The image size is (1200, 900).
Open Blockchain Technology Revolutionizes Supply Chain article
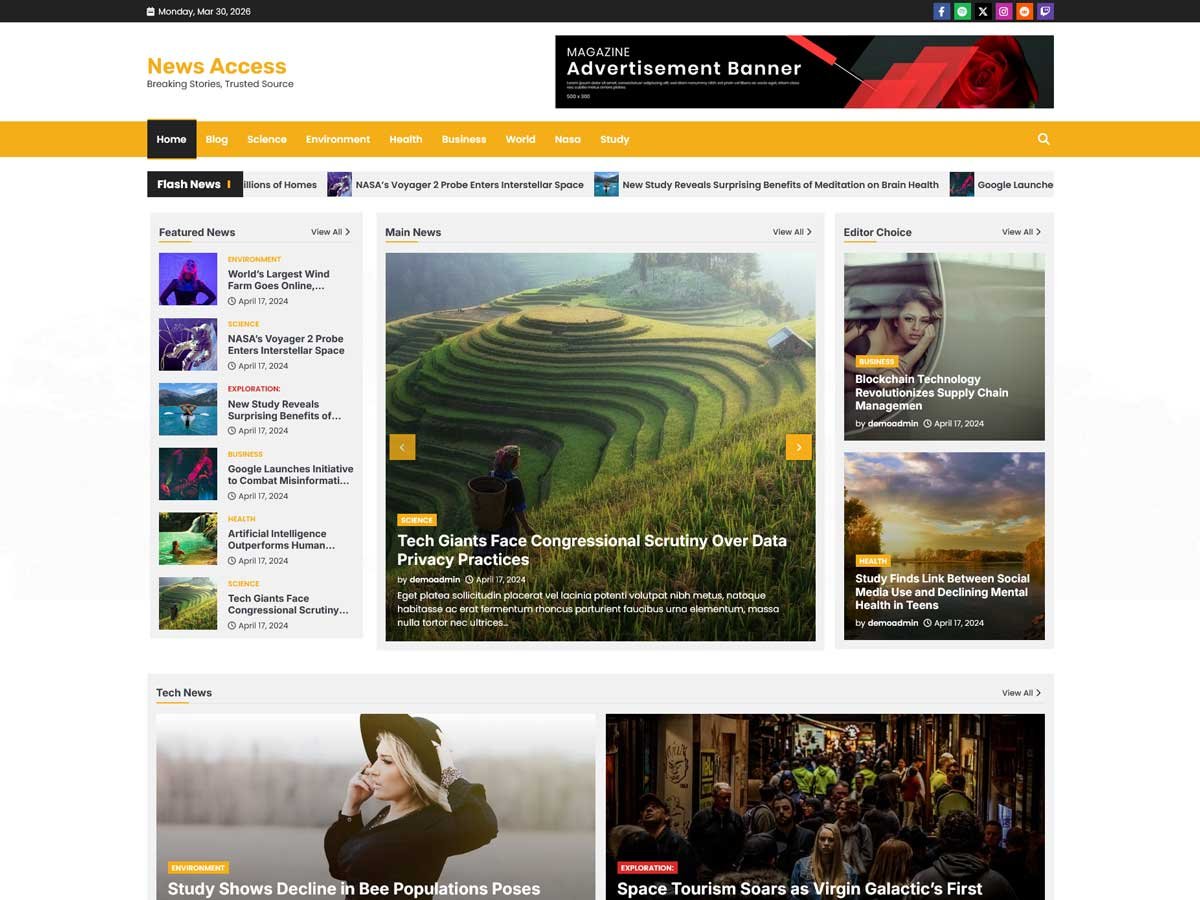[931, 392]
